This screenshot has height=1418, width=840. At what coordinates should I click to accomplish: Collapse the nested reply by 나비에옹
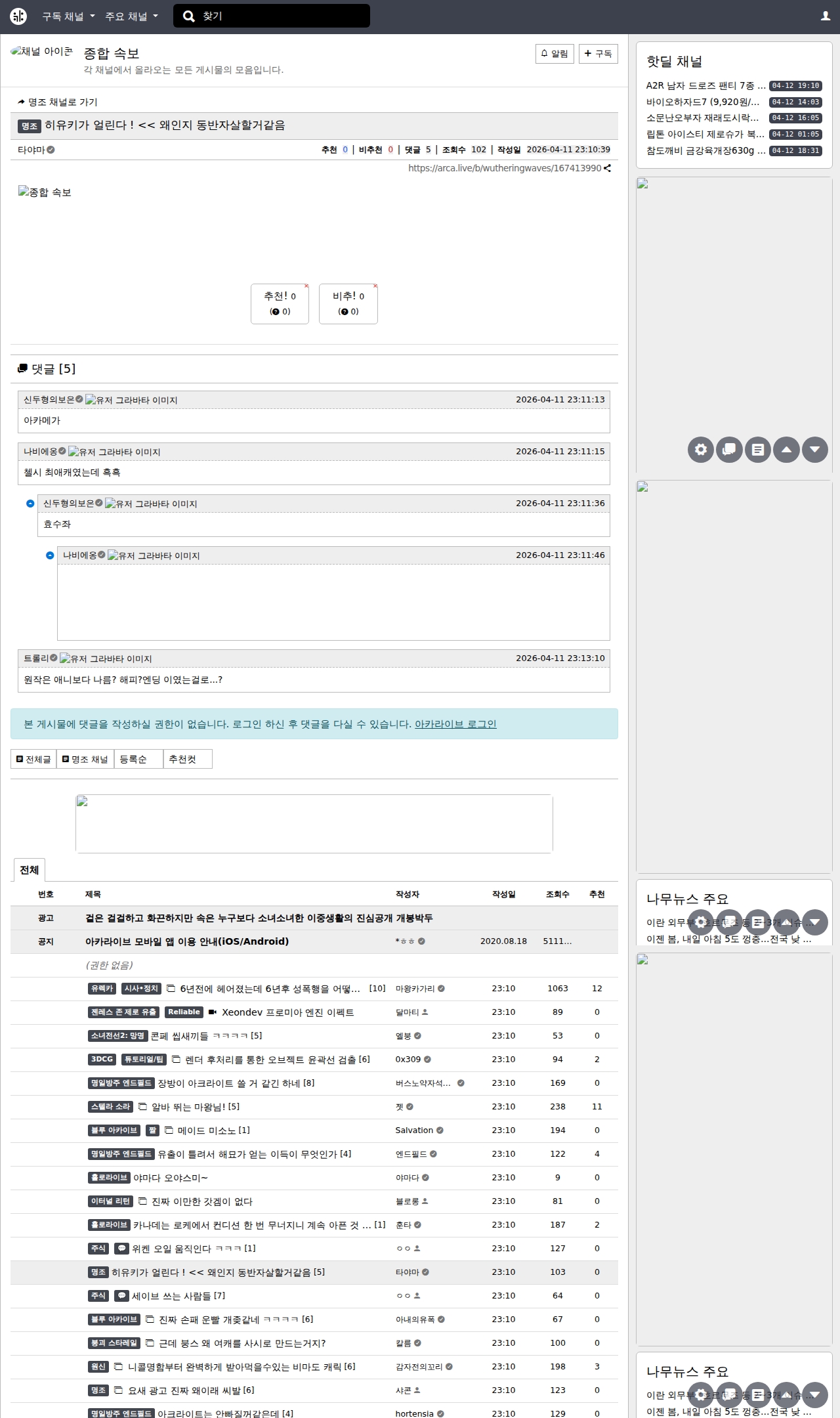pos(50,555)
